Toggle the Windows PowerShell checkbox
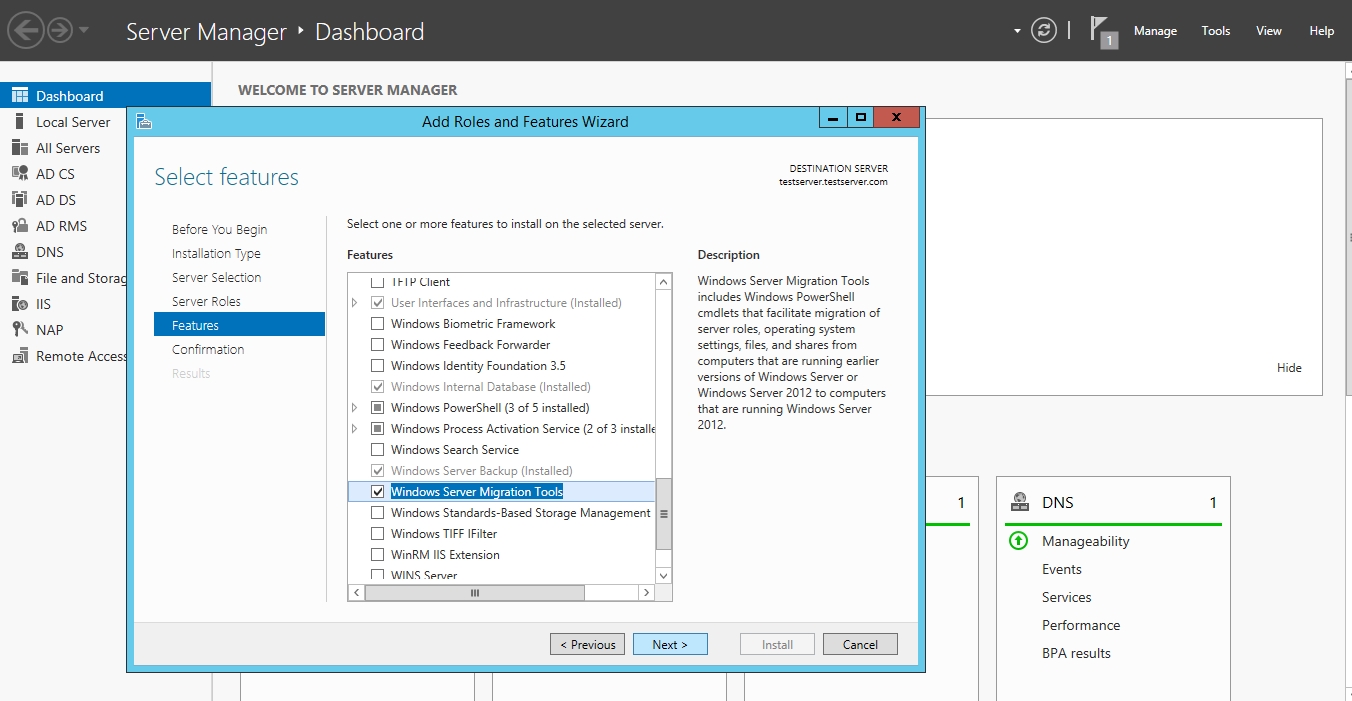Image resolution: width=1352 pixels, height=701 pixels. point(377,408)
